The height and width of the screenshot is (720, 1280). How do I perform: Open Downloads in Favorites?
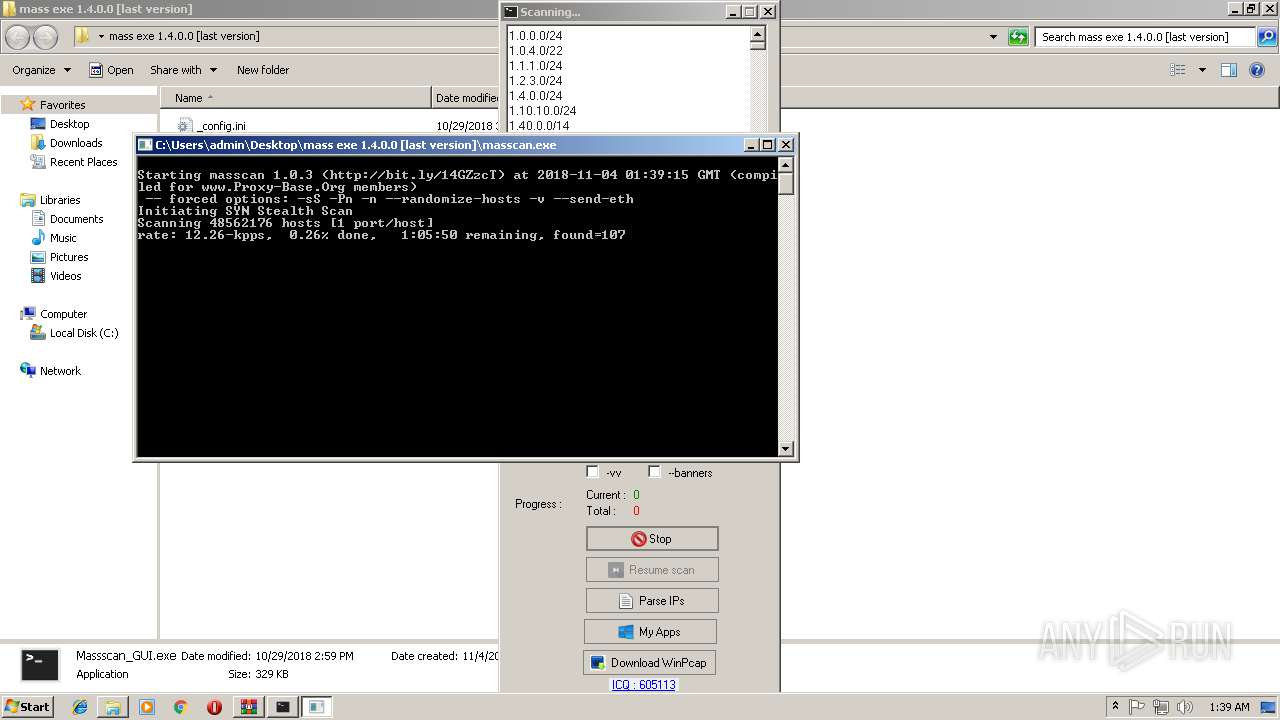point(76,143)
